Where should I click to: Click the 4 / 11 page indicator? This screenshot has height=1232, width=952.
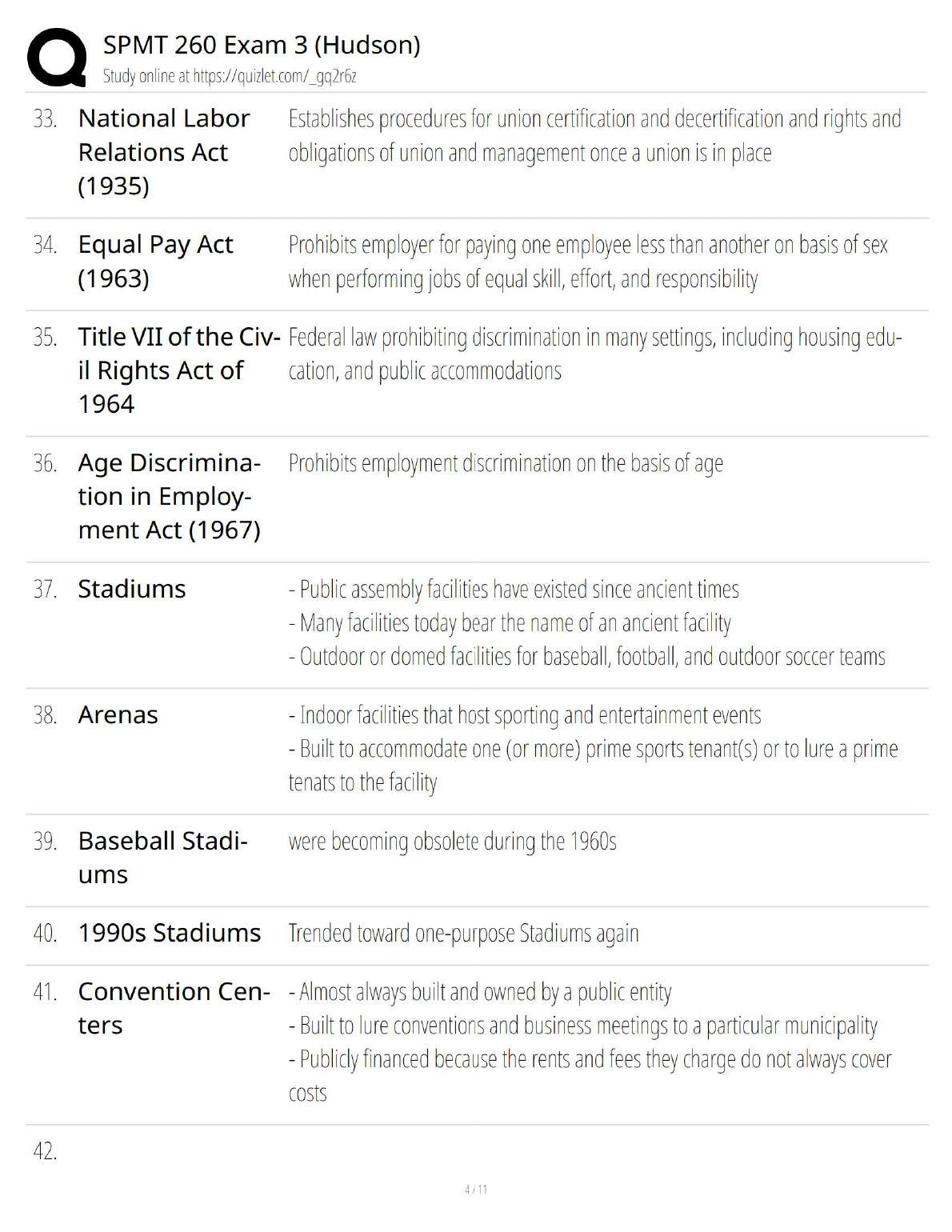pos(476,1190)
